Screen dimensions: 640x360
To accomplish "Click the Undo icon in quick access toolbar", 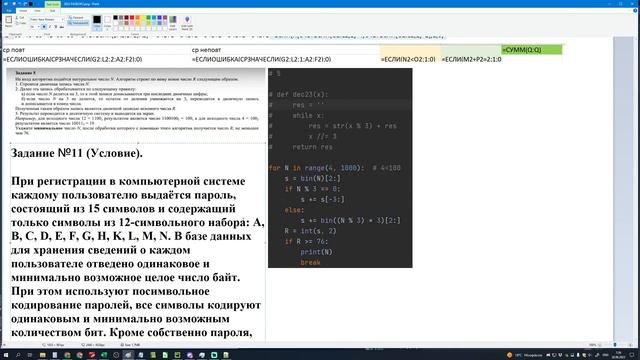I will click(20, 4).
